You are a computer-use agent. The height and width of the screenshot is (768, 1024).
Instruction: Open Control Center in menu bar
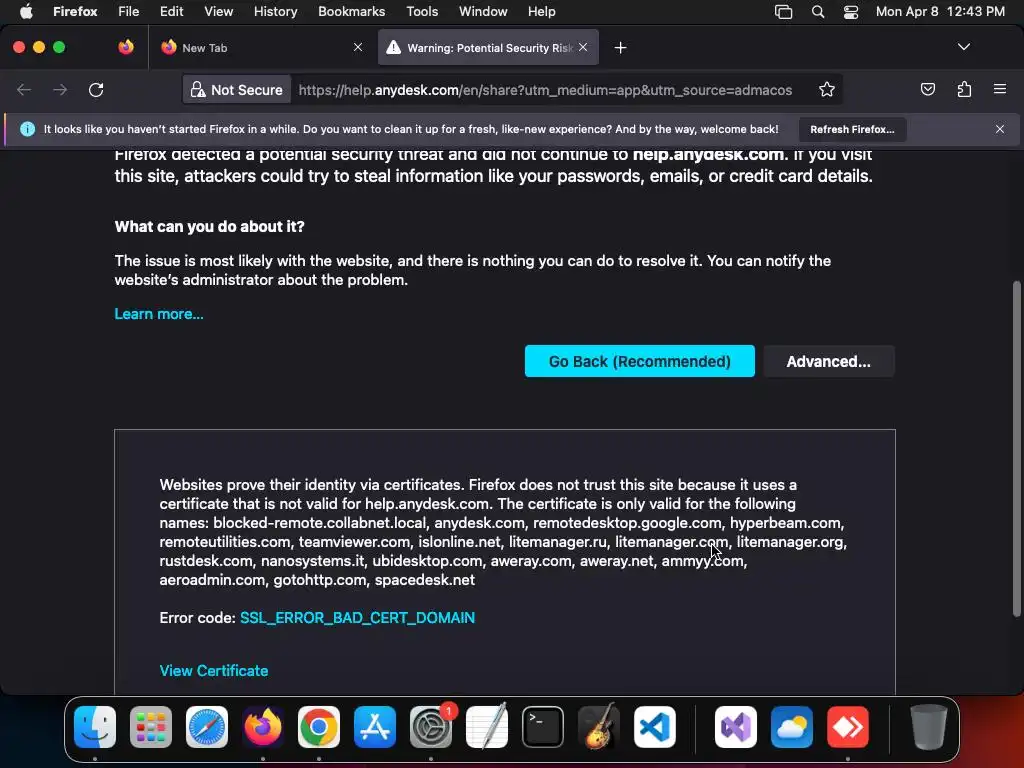point(851,12)
